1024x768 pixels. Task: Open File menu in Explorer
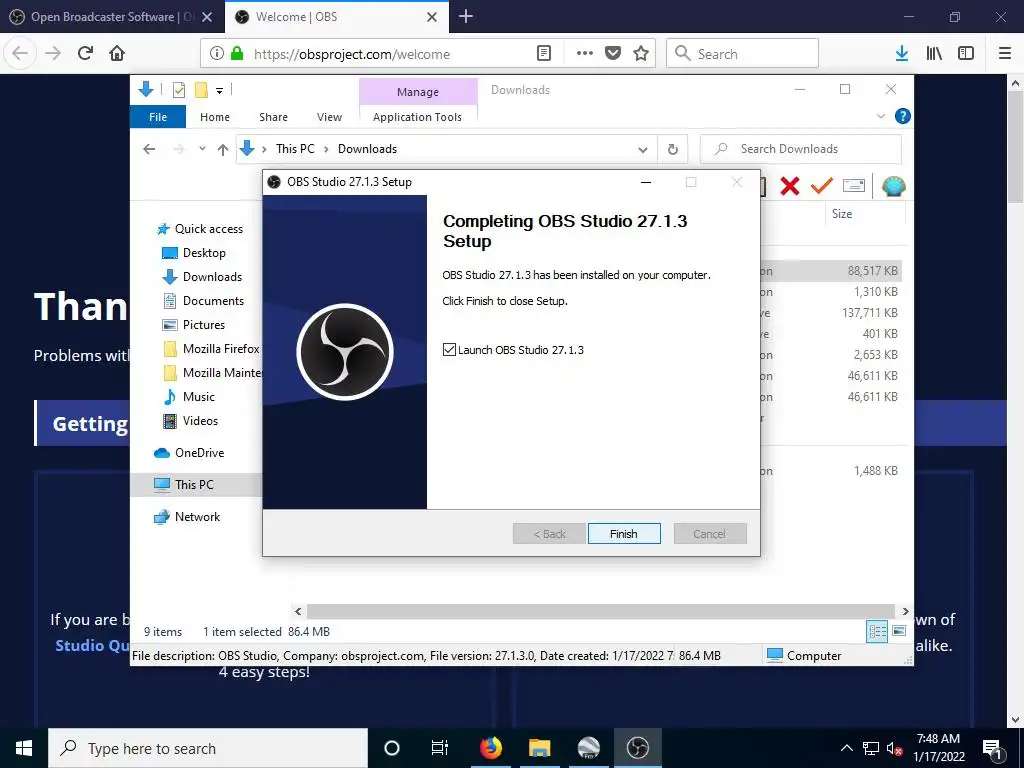pyautogui.click(x=158, y=117)
